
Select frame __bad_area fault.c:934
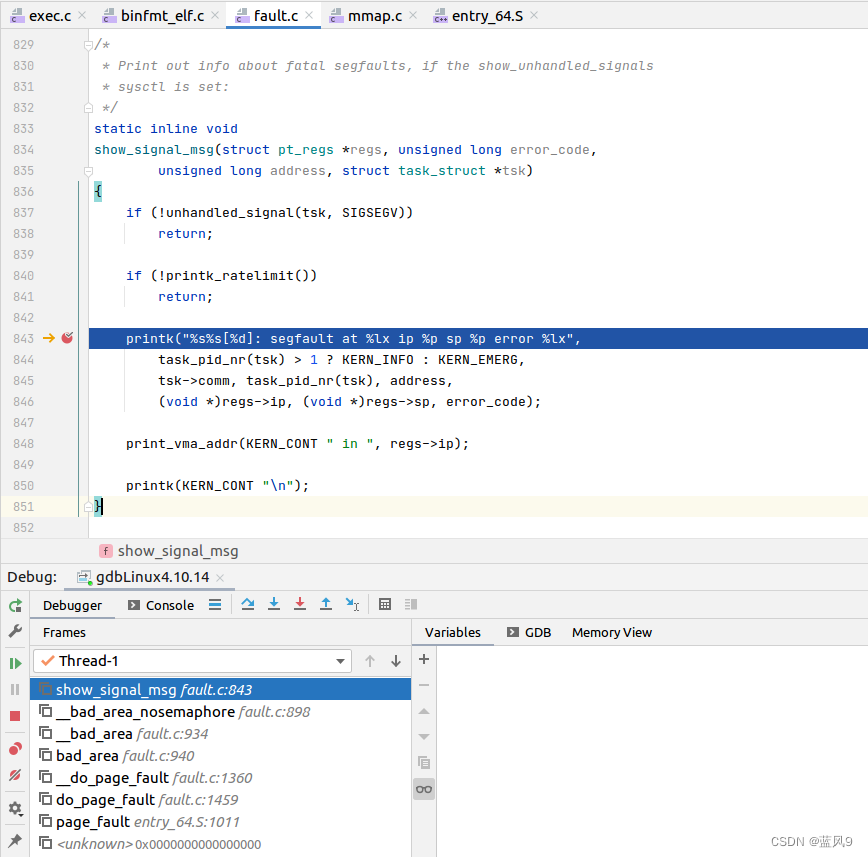coord(220,734)
